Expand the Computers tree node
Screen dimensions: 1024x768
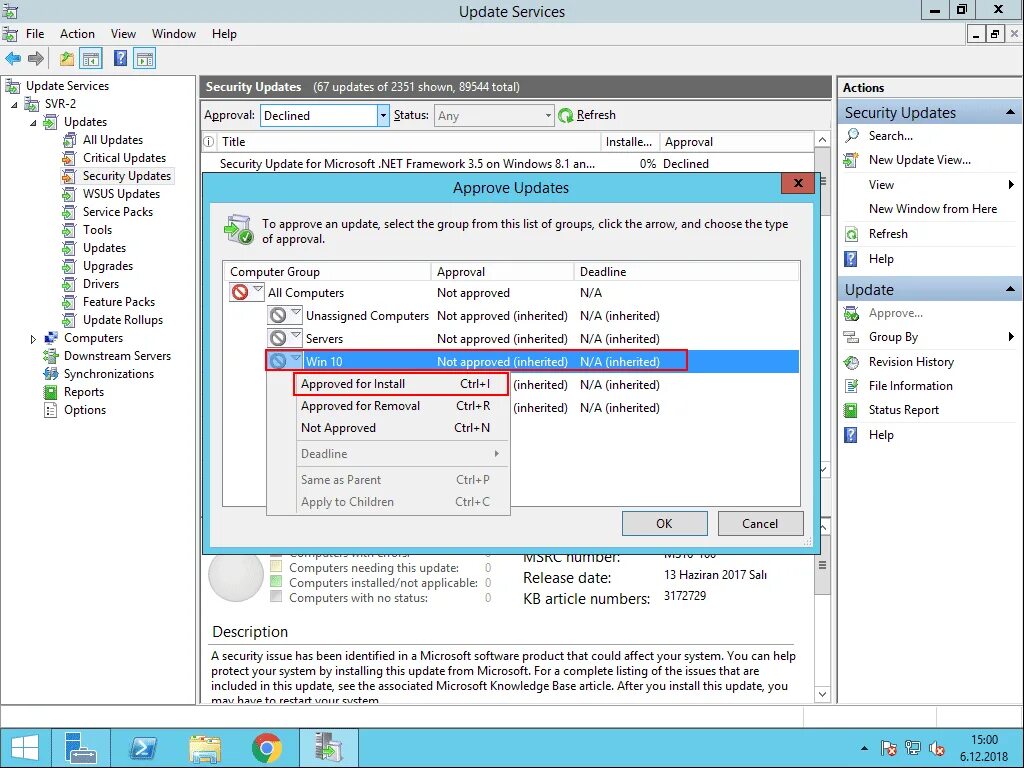coord(33,339)
